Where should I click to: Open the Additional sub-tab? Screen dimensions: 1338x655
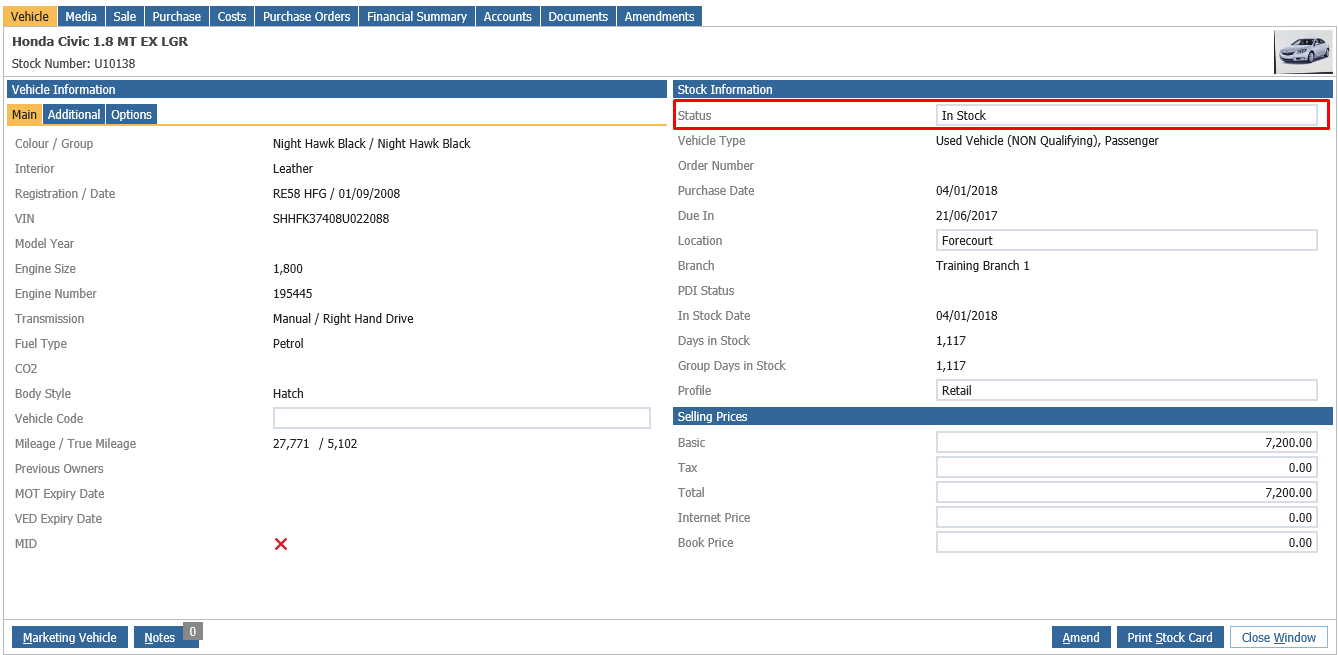[x=74, y=115]
